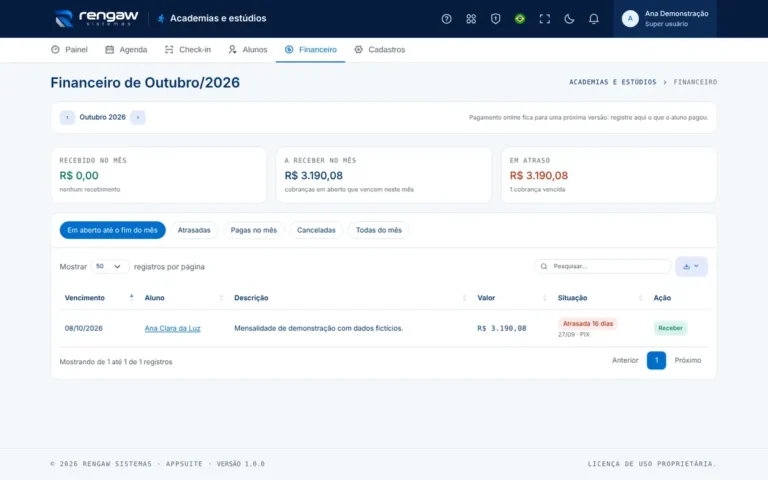Open the records per page dropdown
This screenshot has width=768, height=480.
click(x=110, y=266)
